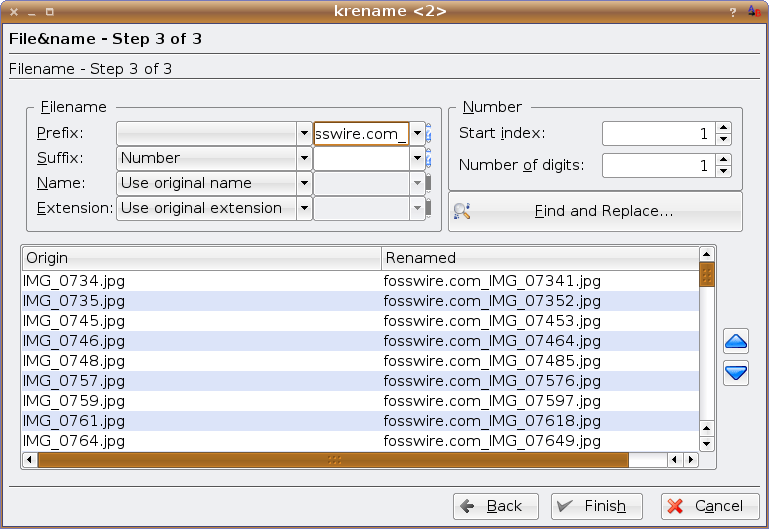The height and width of the screenshot is (529, 769).
Task: Expand the suffix text history dropdown
Action: tap(417, 158)
